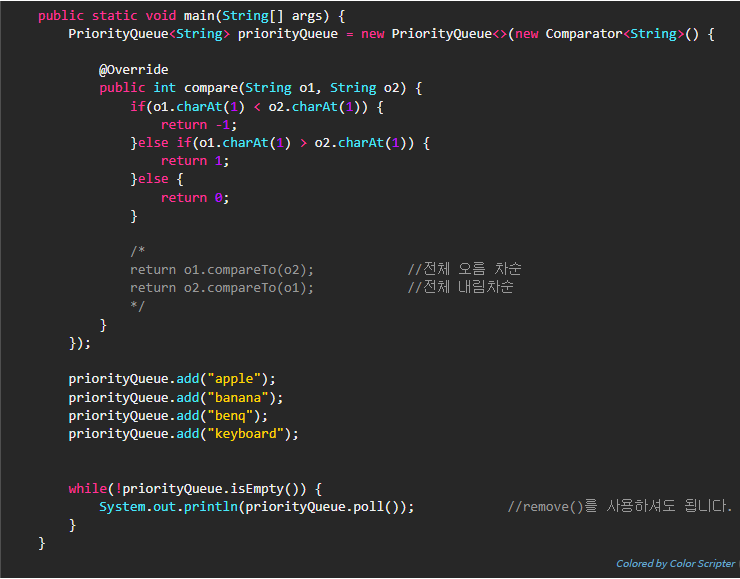The image size is (740, 579).
Task: Click the commented "return o1.compareTo(o2);" line
Action: pyautogui.click(x=222, y=270)
